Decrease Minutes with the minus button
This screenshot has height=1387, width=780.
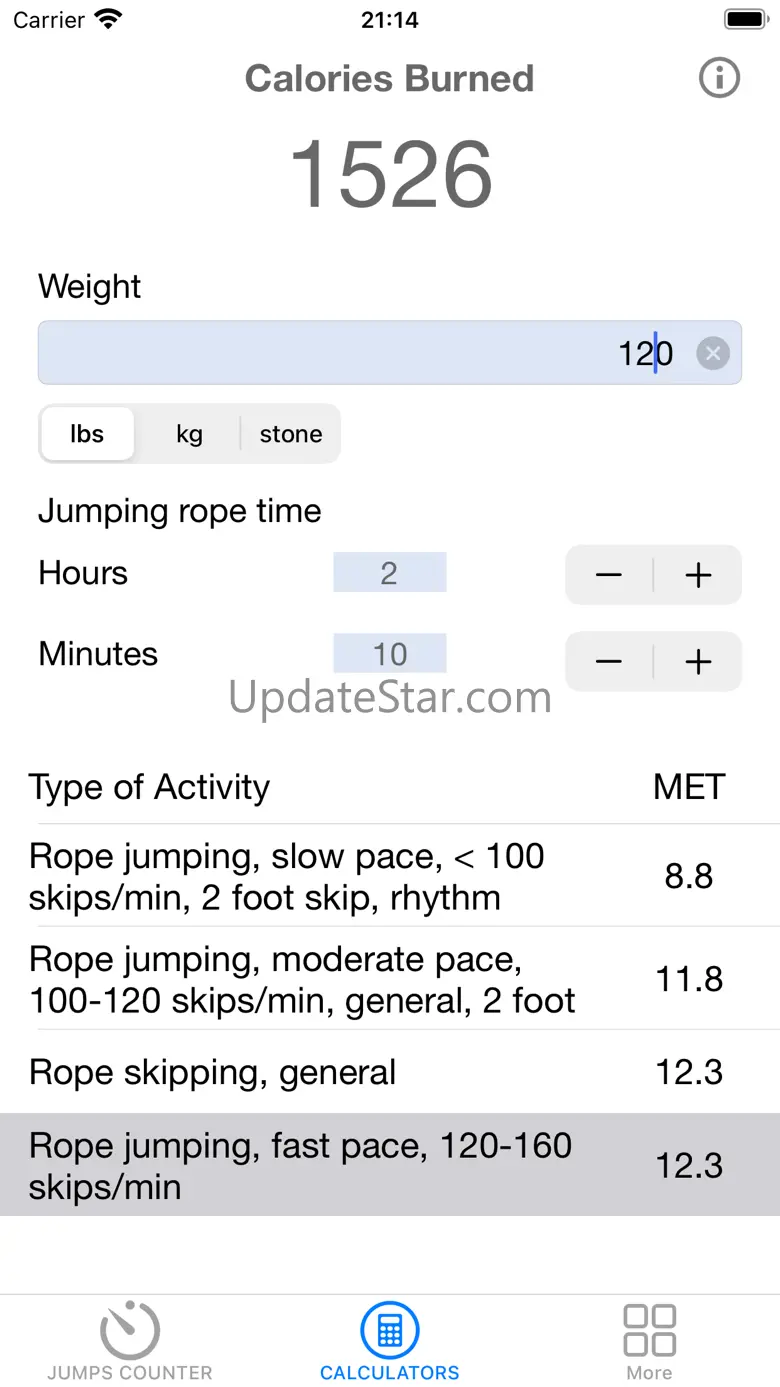[x=609, y=661]
